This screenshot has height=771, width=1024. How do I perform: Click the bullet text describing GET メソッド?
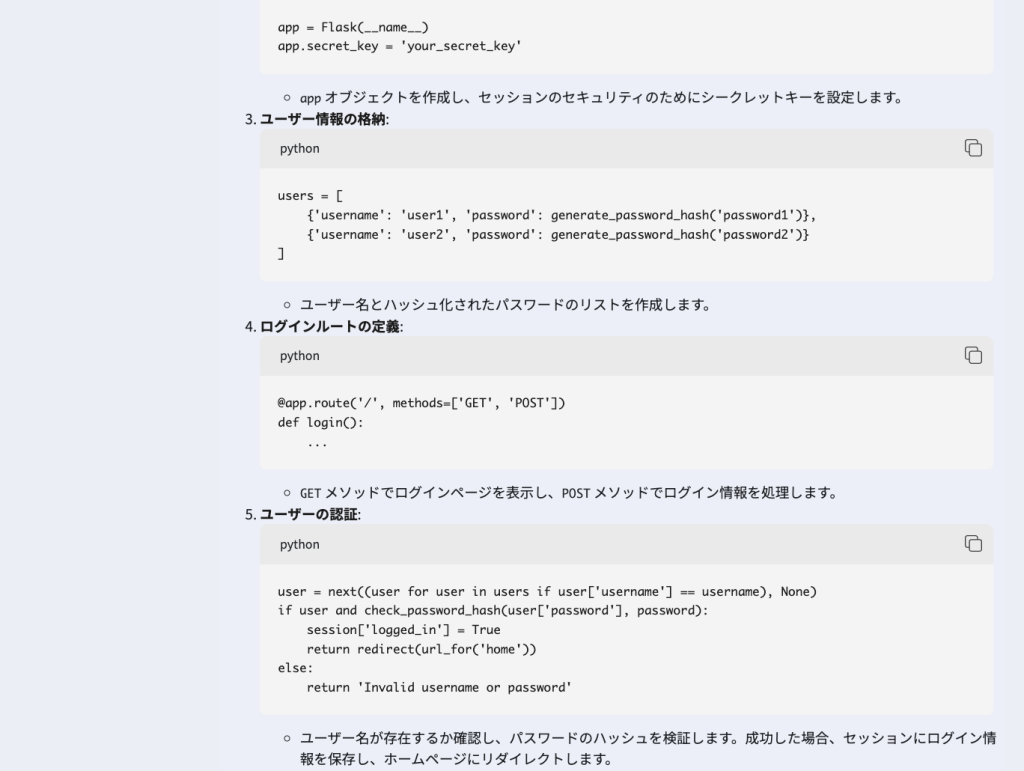coord(567,493)
